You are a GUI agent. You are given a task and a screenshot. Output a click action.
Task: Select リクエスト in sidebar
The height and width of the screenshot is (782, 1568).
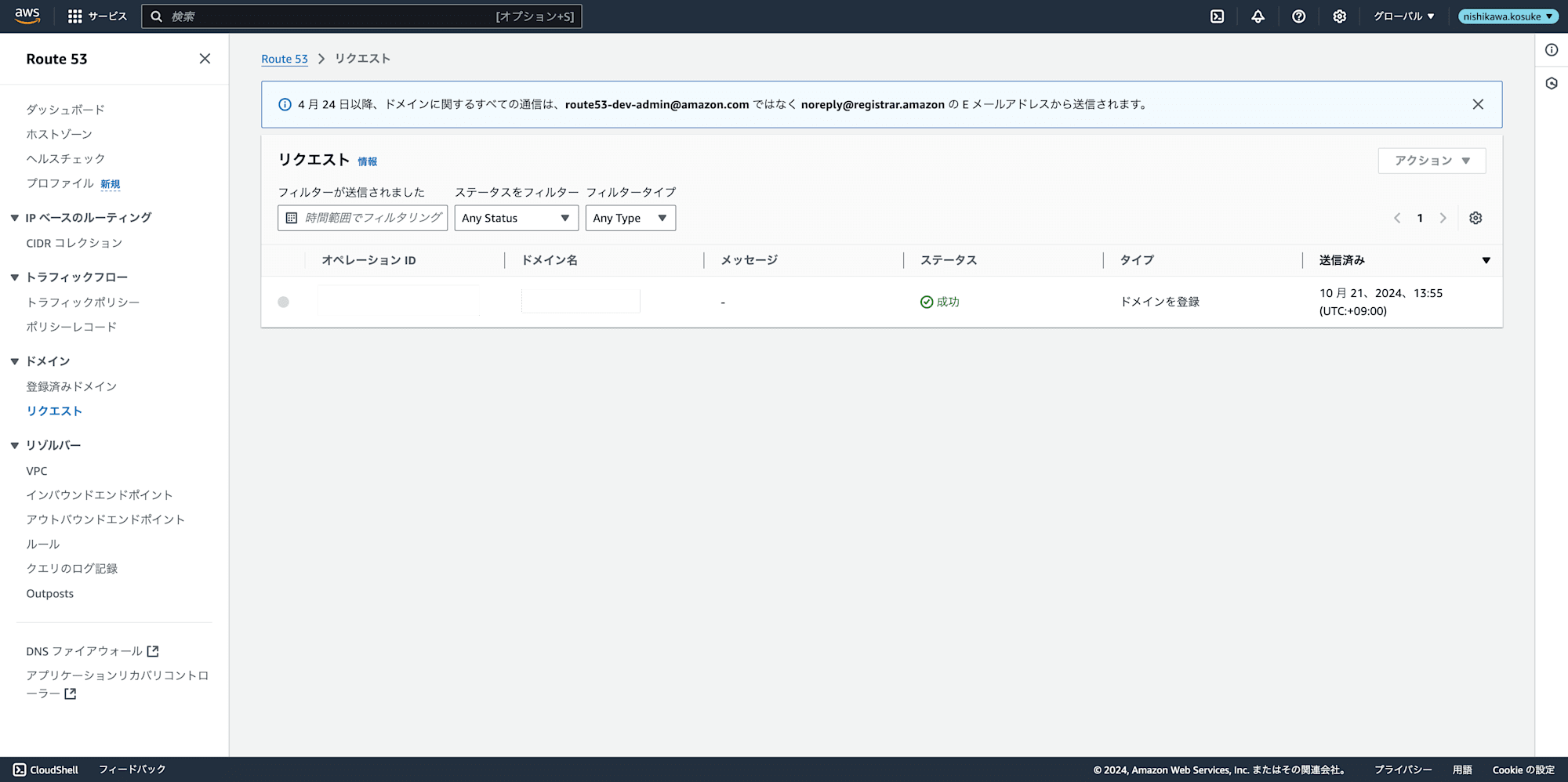(54, 411)
